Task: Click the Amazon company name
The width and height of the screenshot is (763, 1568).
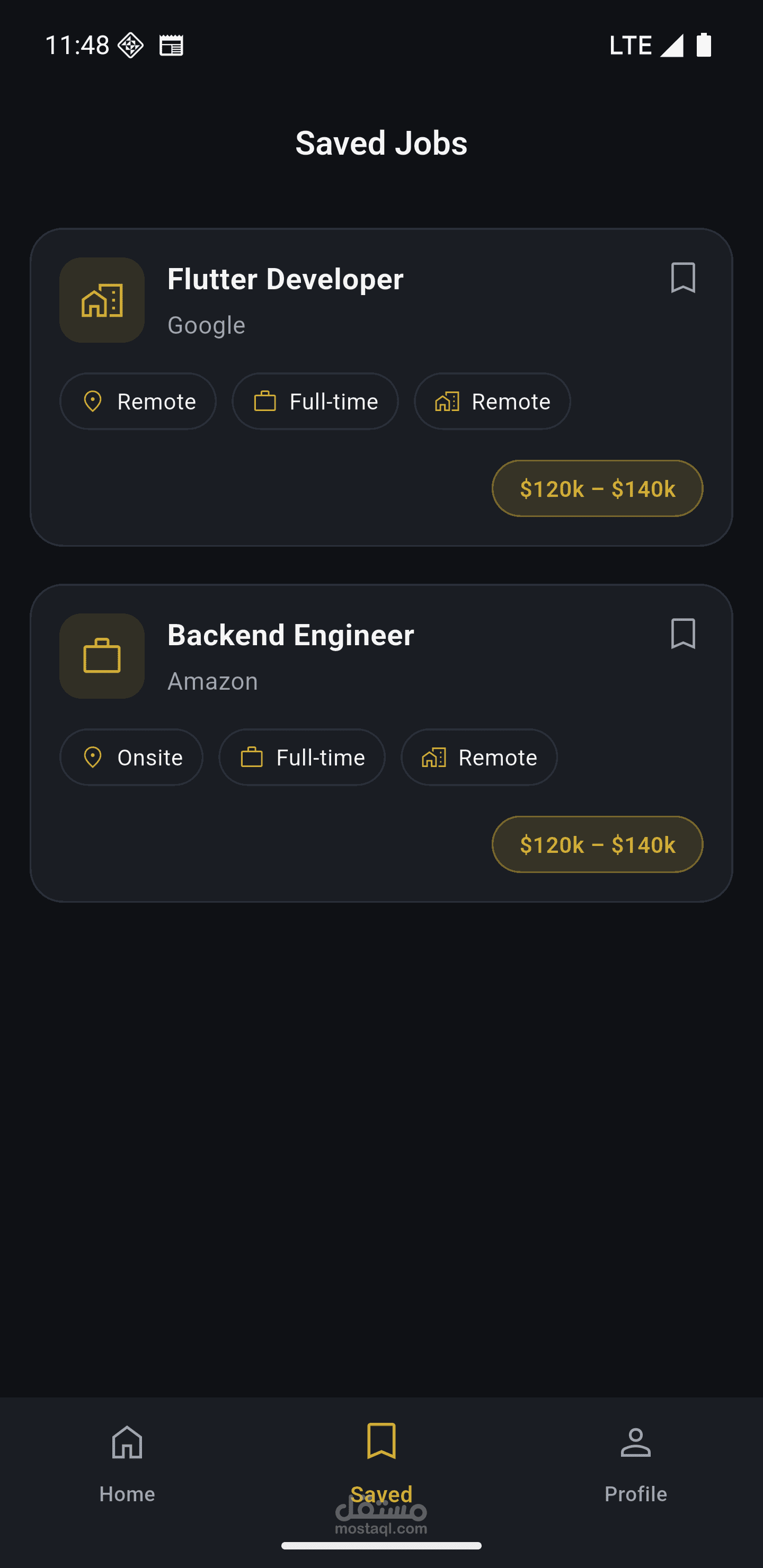Action: (x=212, y=681)
